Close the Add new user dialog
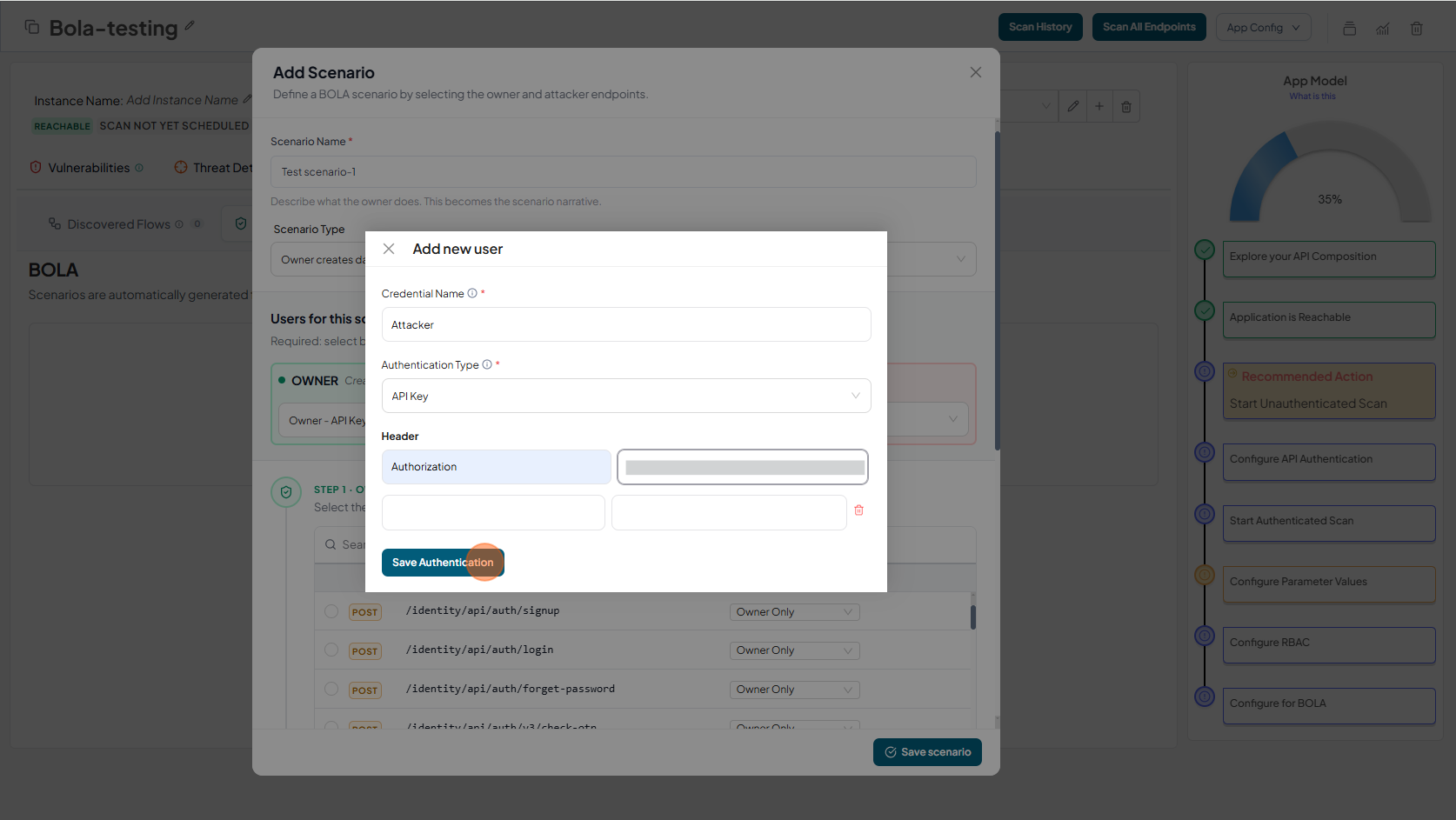 [389, 249]
